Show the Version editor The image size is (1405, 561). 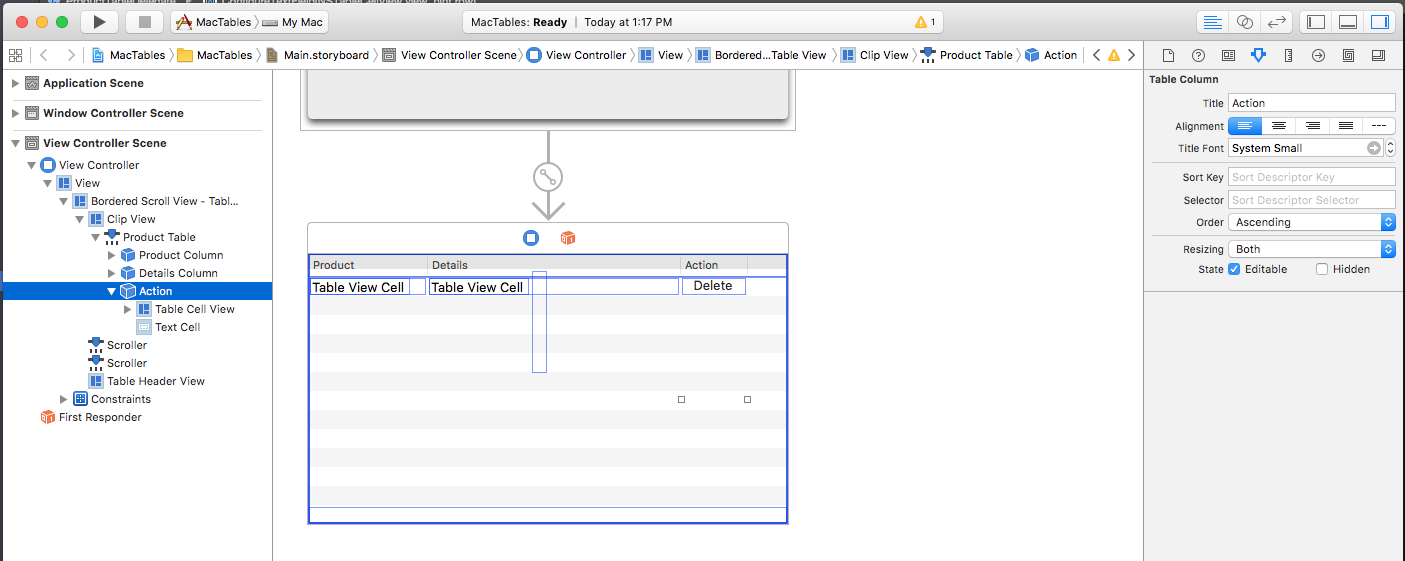pyautogui.click(x=1276, y=21)
